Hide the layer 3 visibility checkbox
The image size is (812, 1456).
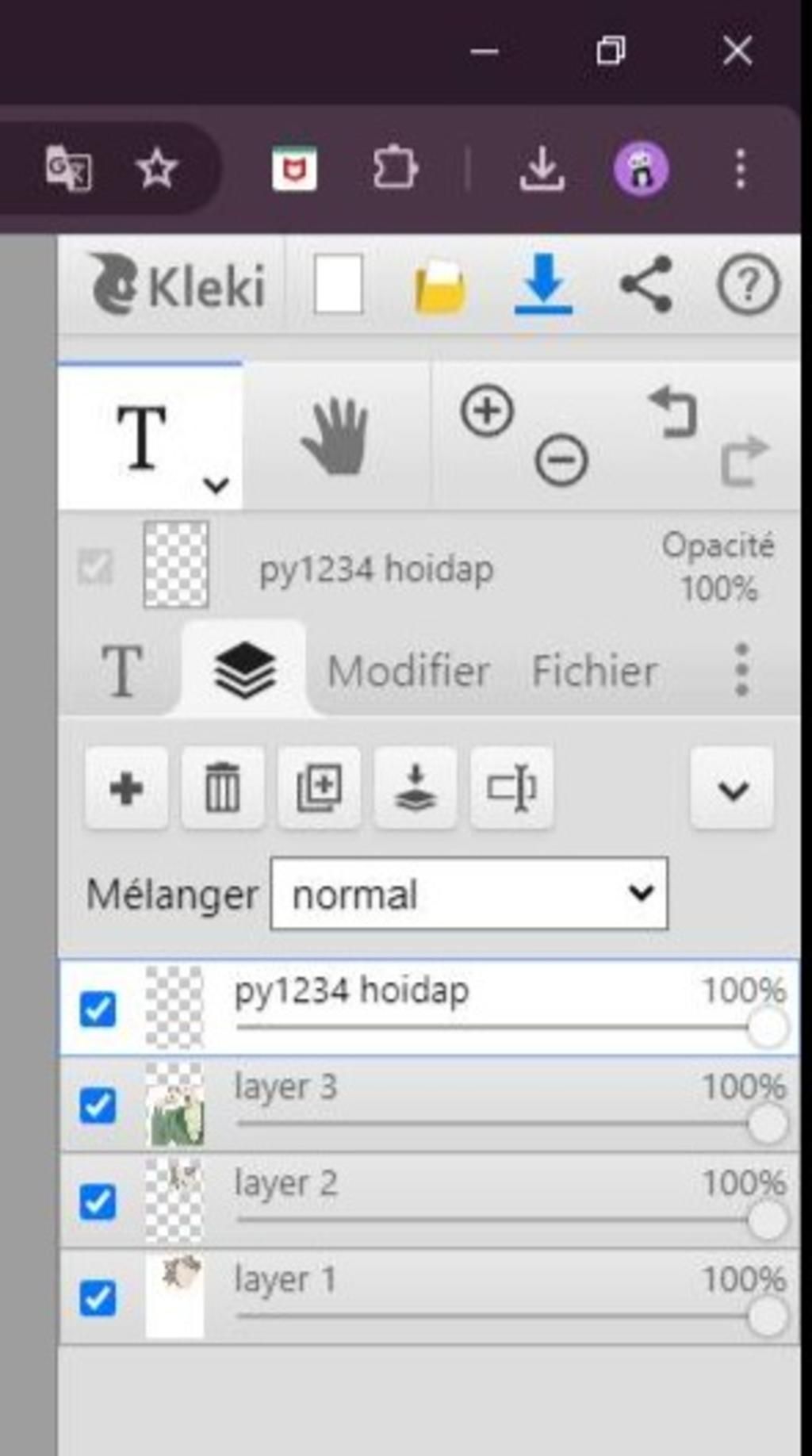click(98, 1105)
